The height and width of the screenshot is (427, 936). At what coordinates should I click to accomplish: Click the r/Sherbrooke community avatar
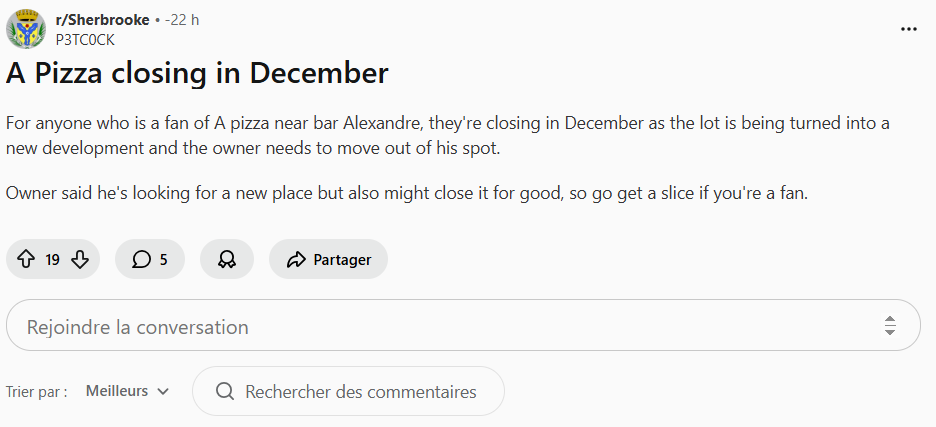[x=26, y=29]
